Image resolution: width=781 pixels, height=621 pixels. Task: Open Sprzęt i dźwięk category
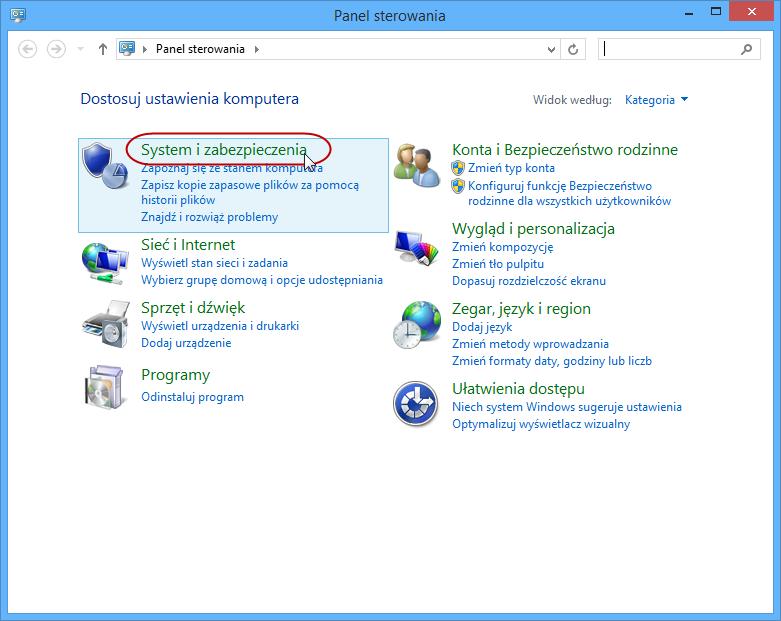(x=193, y=308)
